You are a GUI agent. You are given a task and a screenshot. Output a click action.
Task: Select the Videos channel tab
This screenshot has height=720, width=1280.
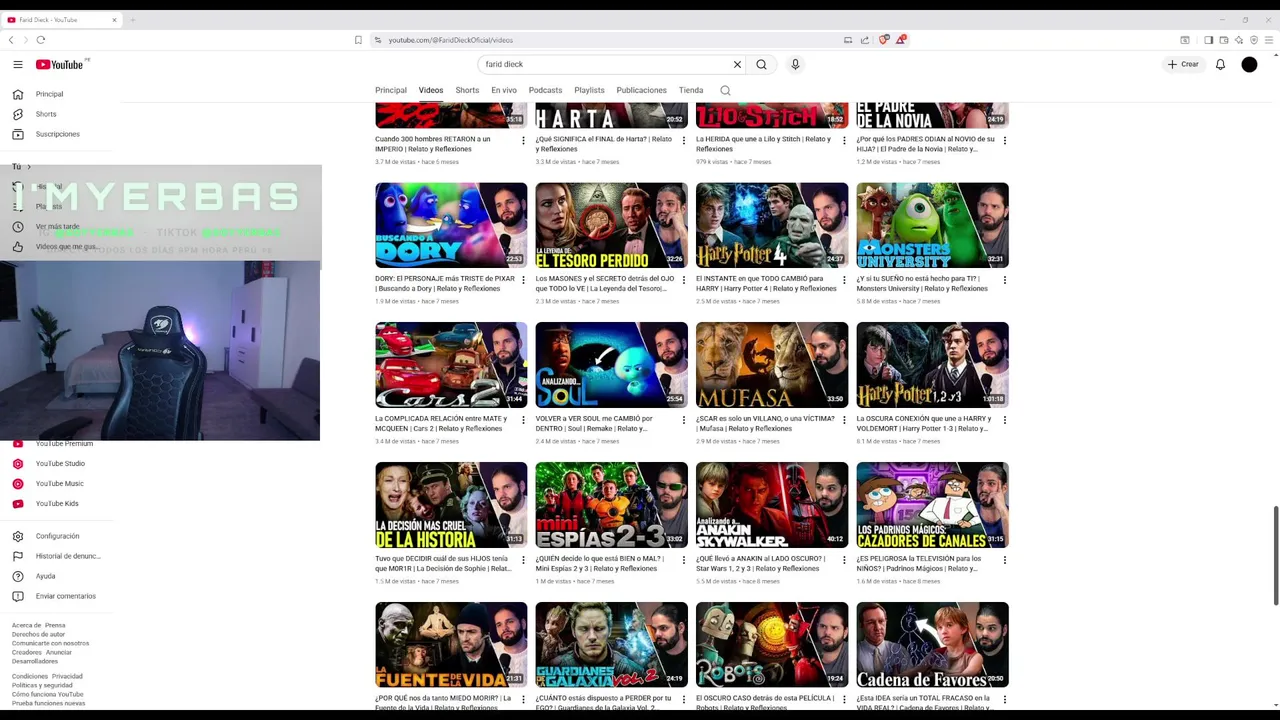point(431,90)
